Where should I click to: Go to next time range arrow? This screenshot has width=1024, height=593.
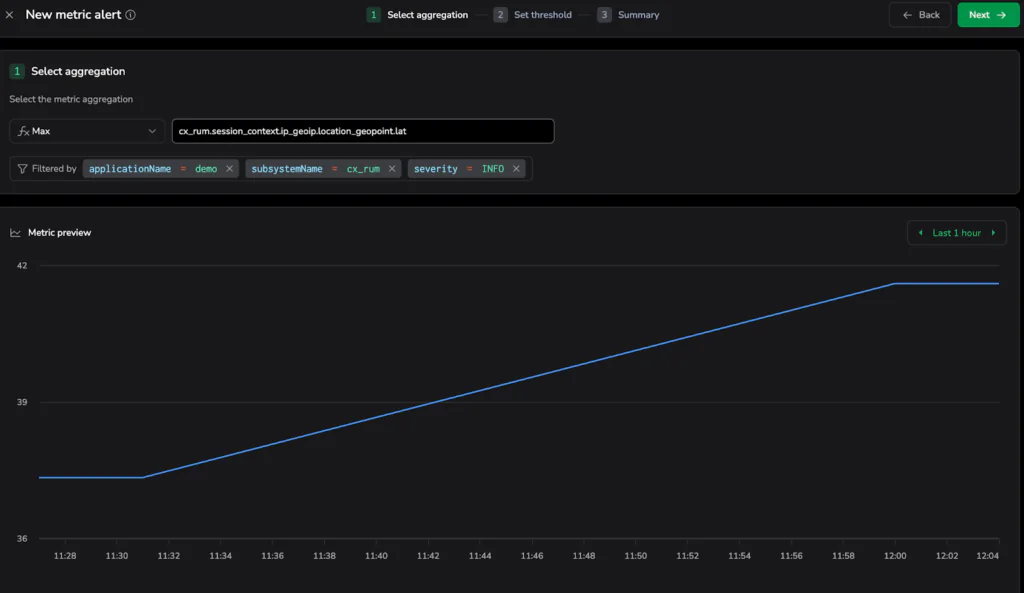pos(993,233)
